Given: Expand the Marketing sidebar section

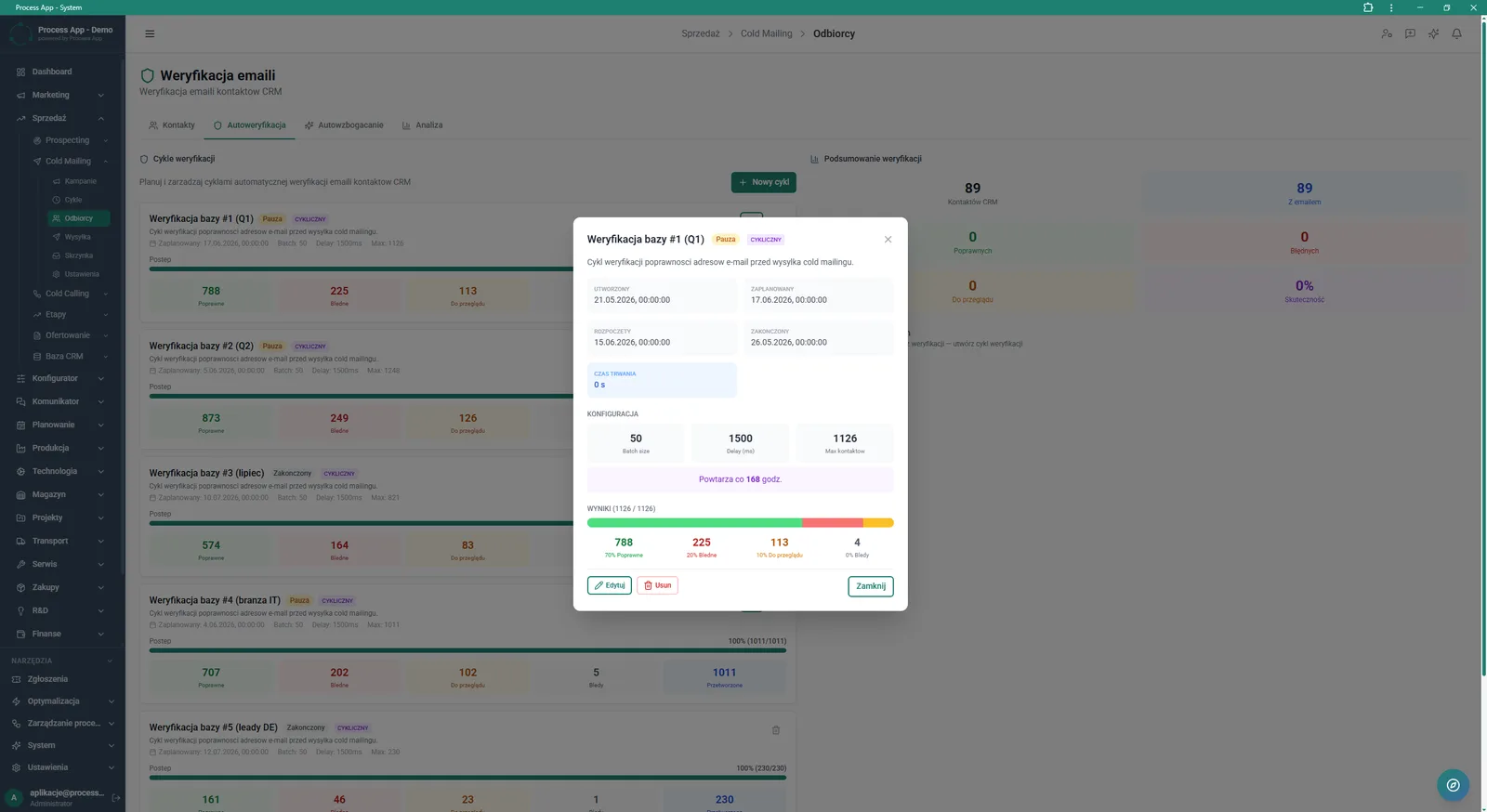Looking at the screenshot, I should (x=62, y=95).
